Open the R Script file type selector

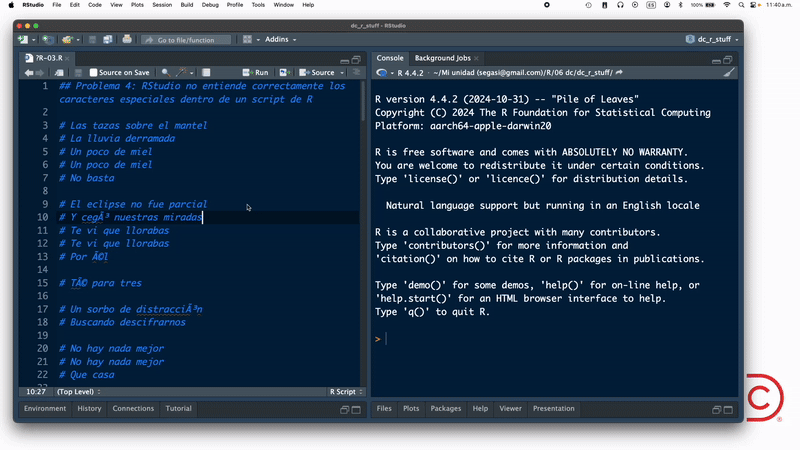(345, 392)
